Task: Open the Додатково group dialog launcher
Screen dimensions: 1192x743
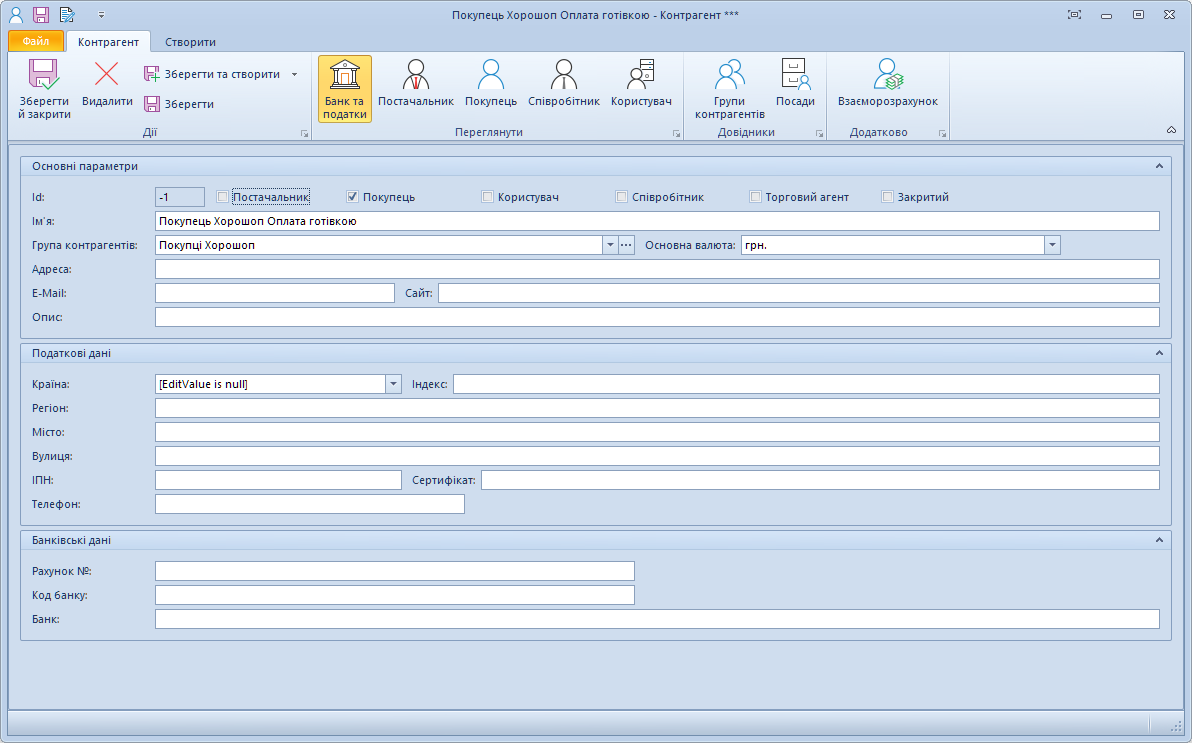Action: pyautogui.click(x=943, y=133)
